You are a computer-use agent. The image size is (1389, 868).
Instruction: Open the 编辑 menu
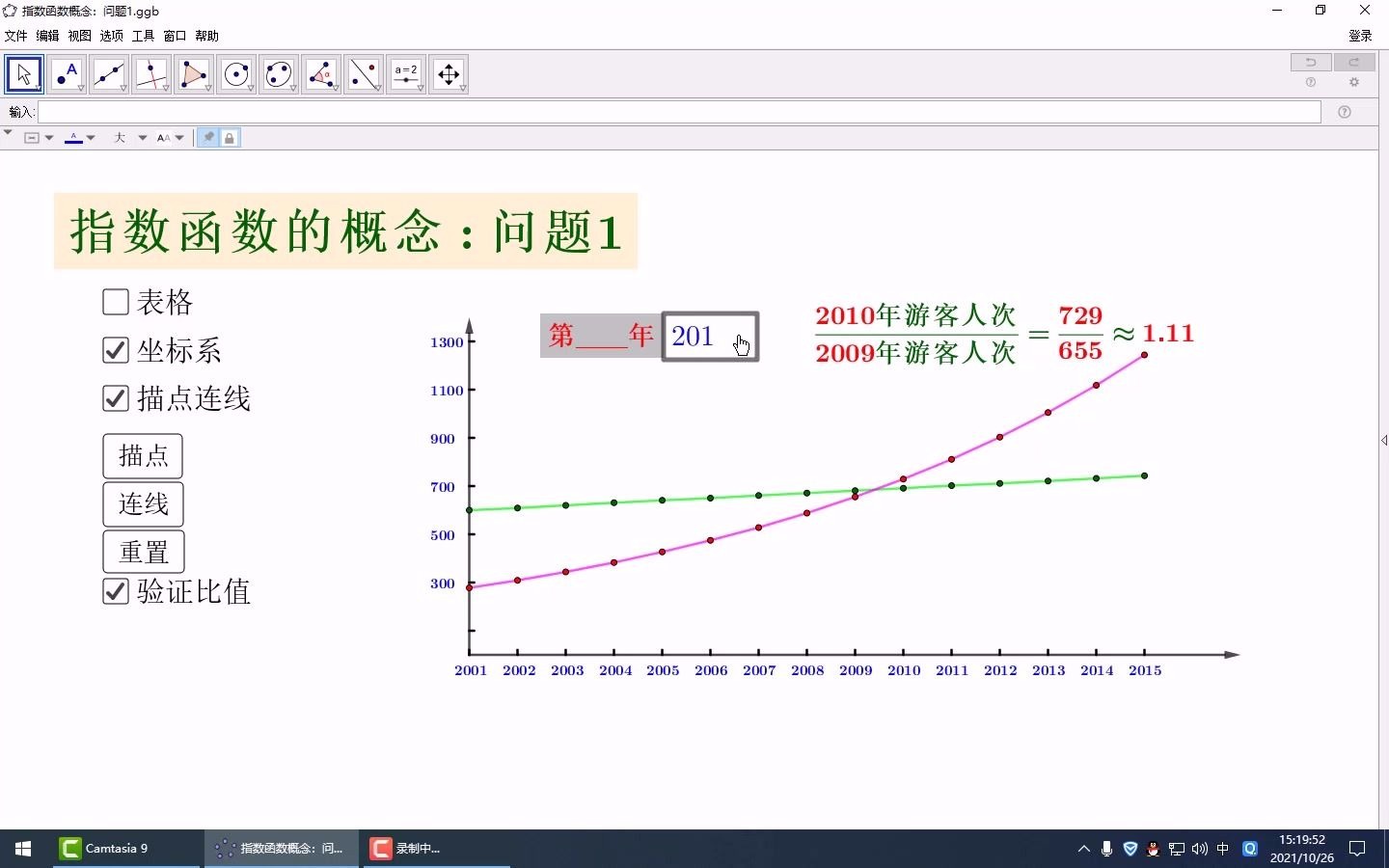coord(48,36)
